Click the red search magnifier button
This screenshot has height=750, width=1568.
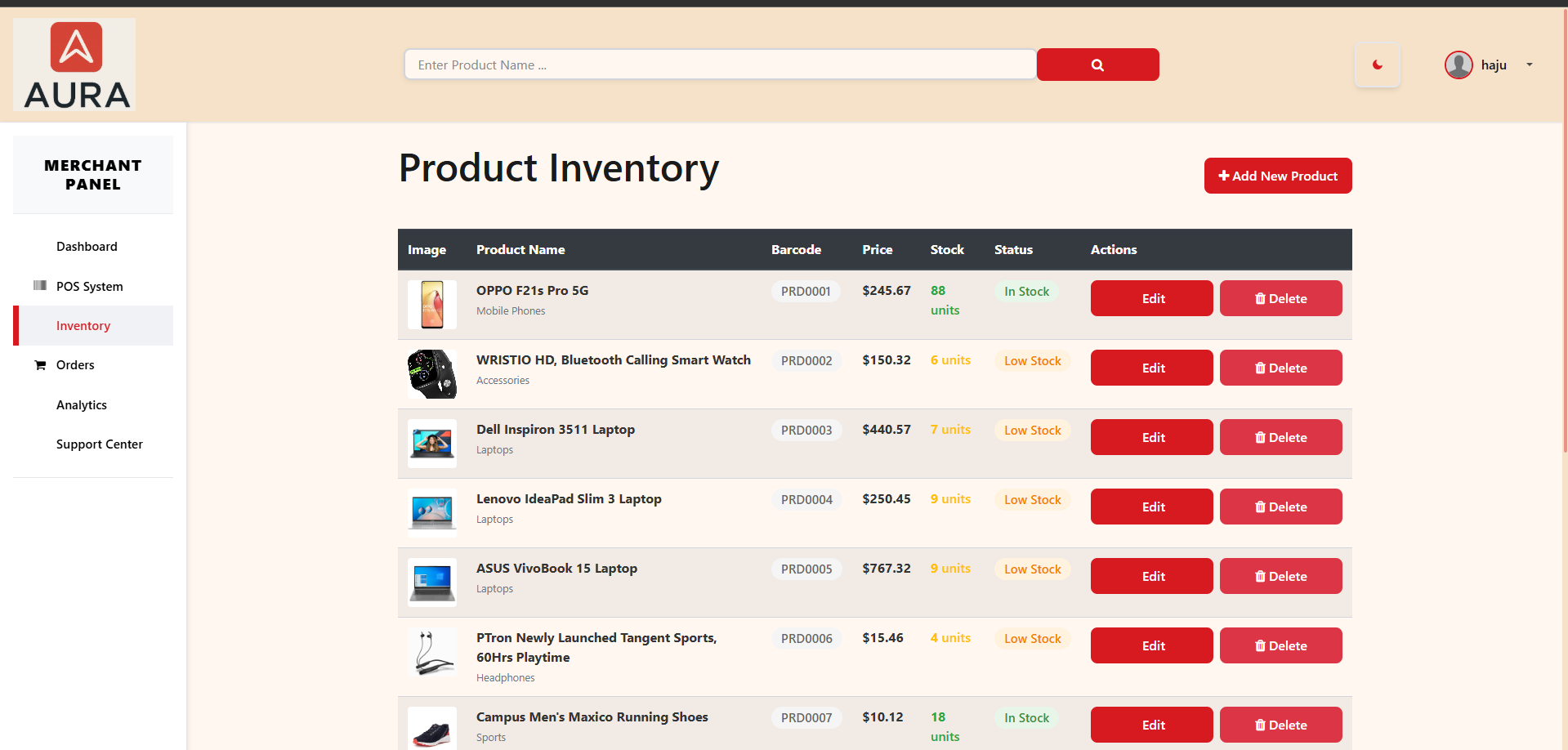point(1097,65)
